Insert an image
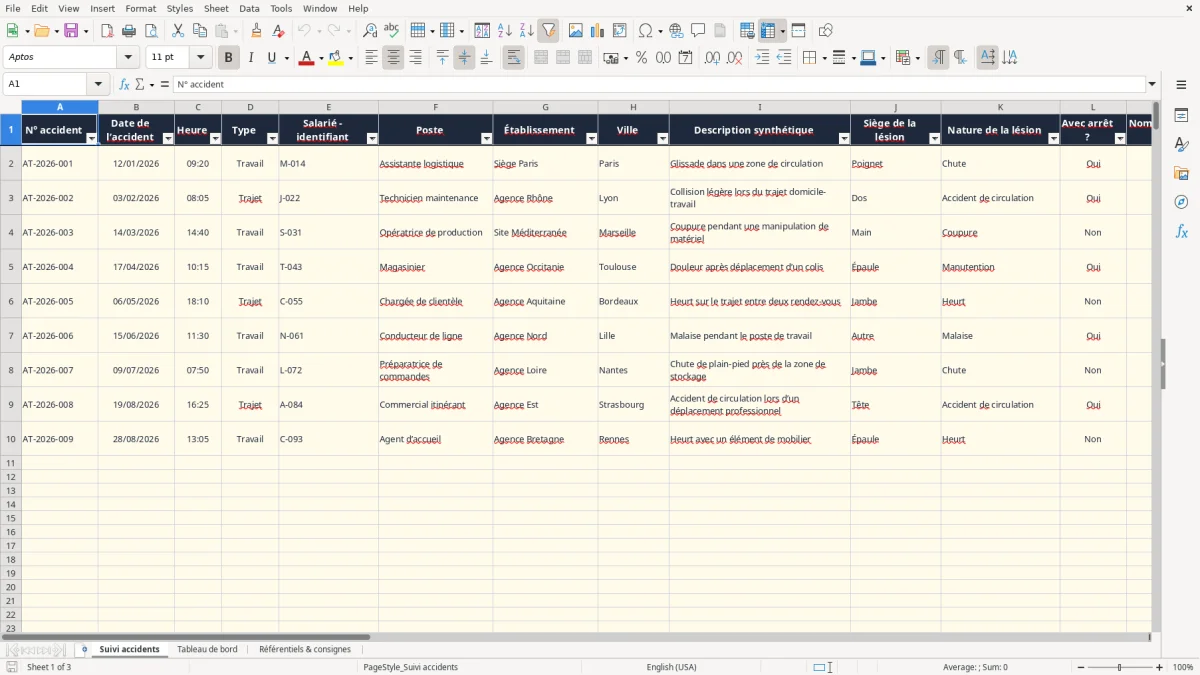Viewport: 1200px width, 675px height. click(576, 31)
